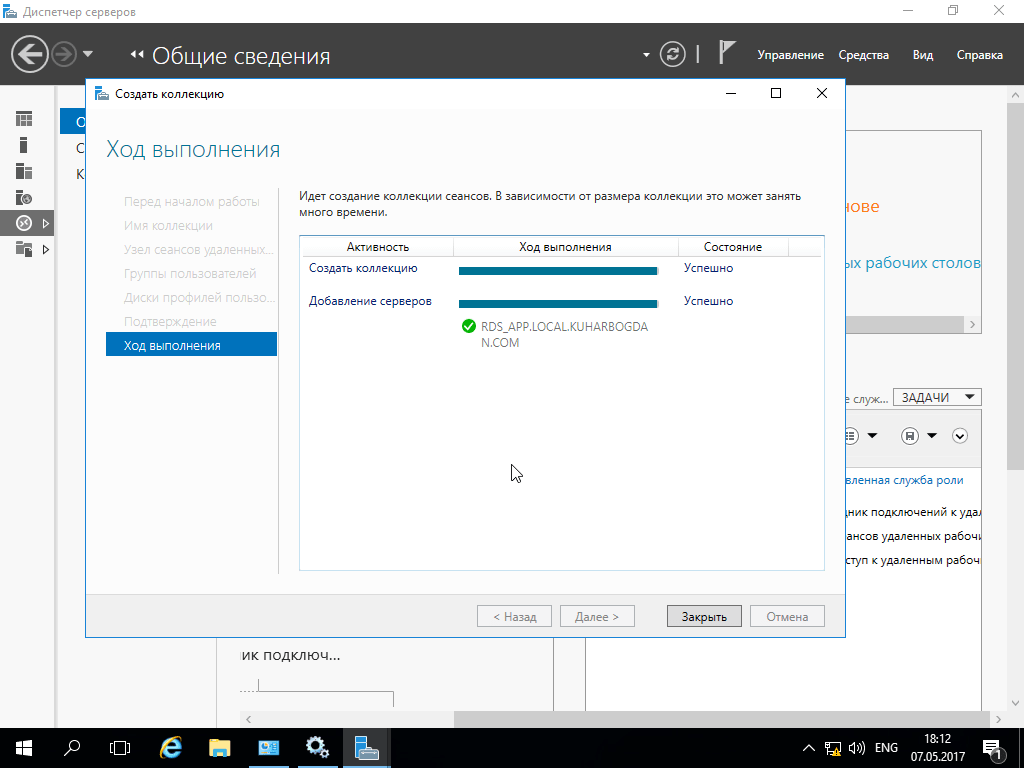Click the Состояние column header
The image size is (1024, 768).
(732, 247)
